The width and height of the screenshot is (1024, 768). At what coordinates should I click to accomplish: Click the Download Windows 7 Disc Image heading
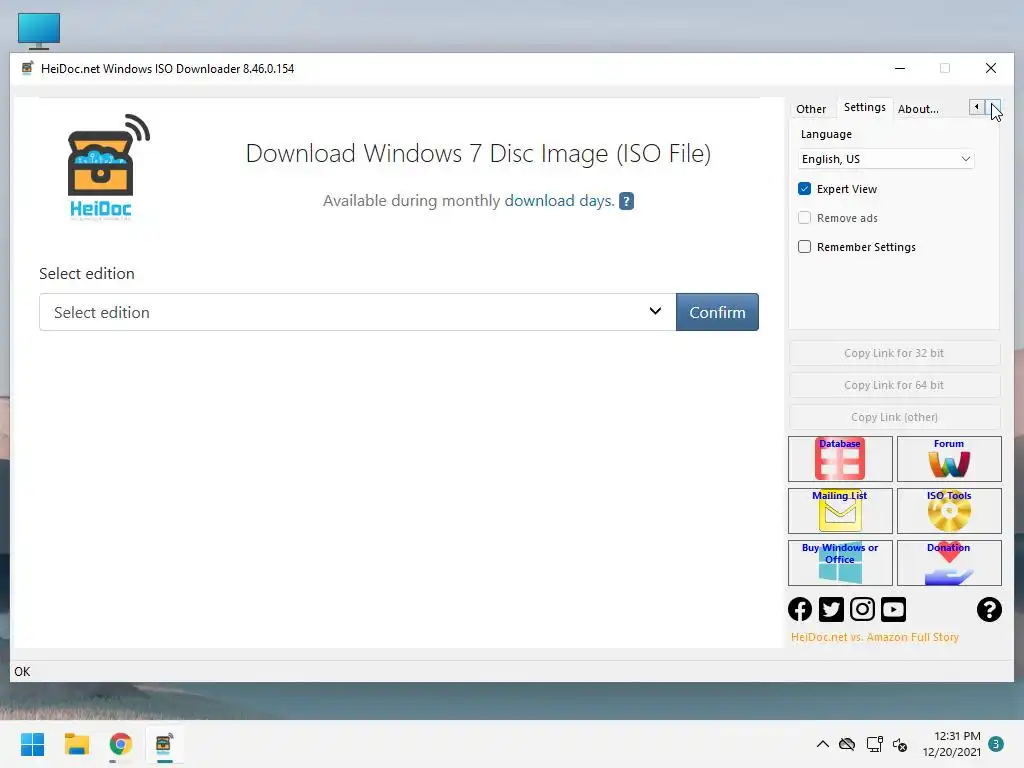point(478,153)
